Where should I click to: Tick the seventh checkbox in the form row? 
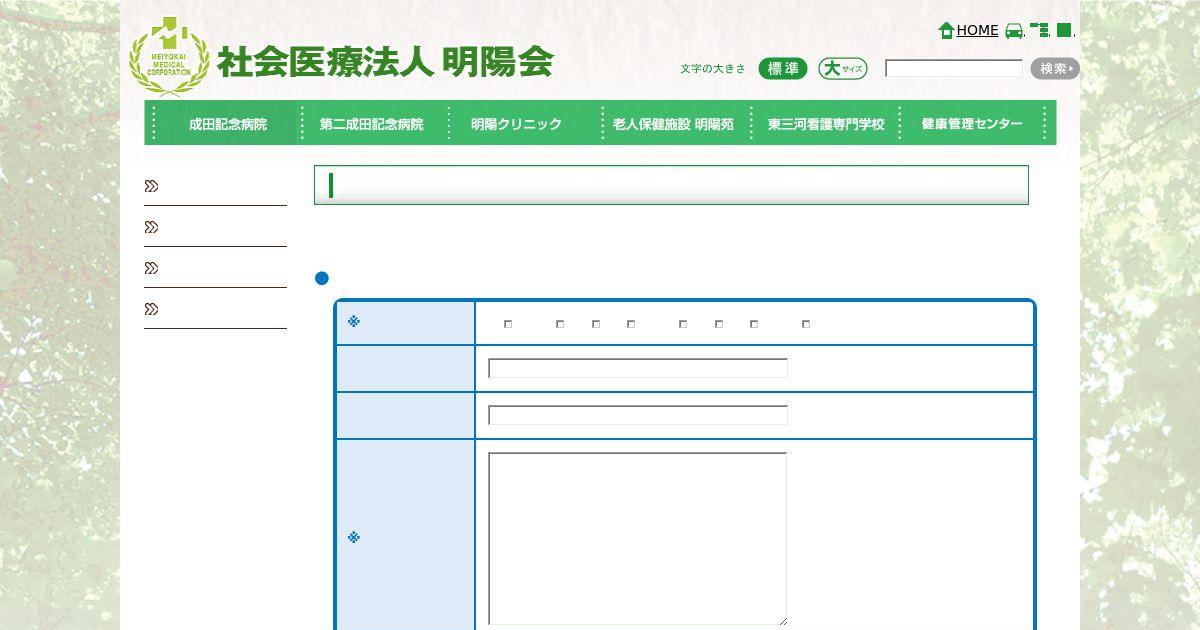tap(754, 324)
